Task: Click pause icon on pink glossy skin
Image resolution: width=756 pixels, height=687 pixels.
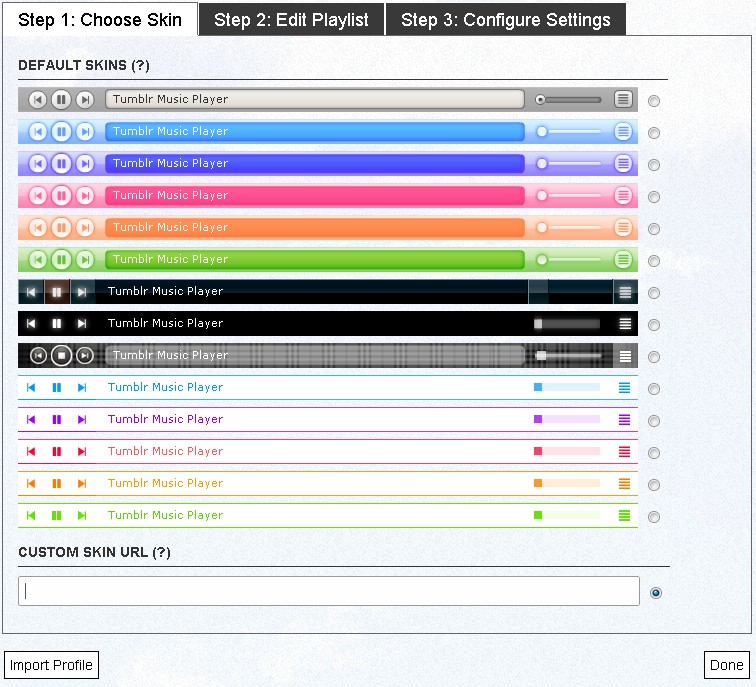Action: click(x=61, y=196)
